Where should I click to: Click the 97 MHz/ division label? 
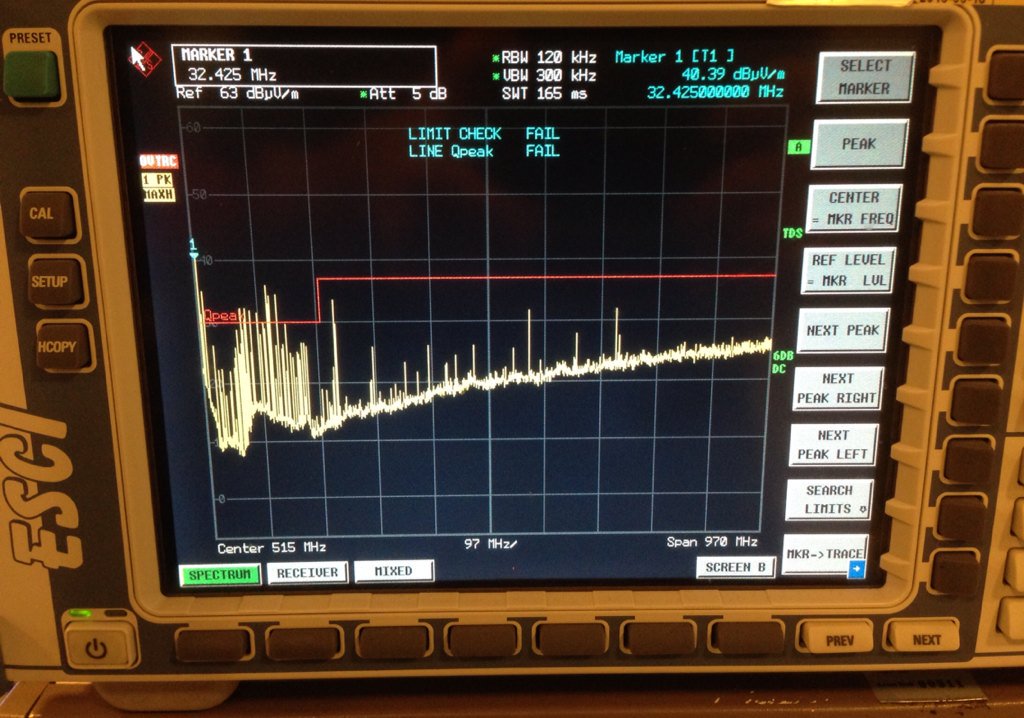pos(490,544)
